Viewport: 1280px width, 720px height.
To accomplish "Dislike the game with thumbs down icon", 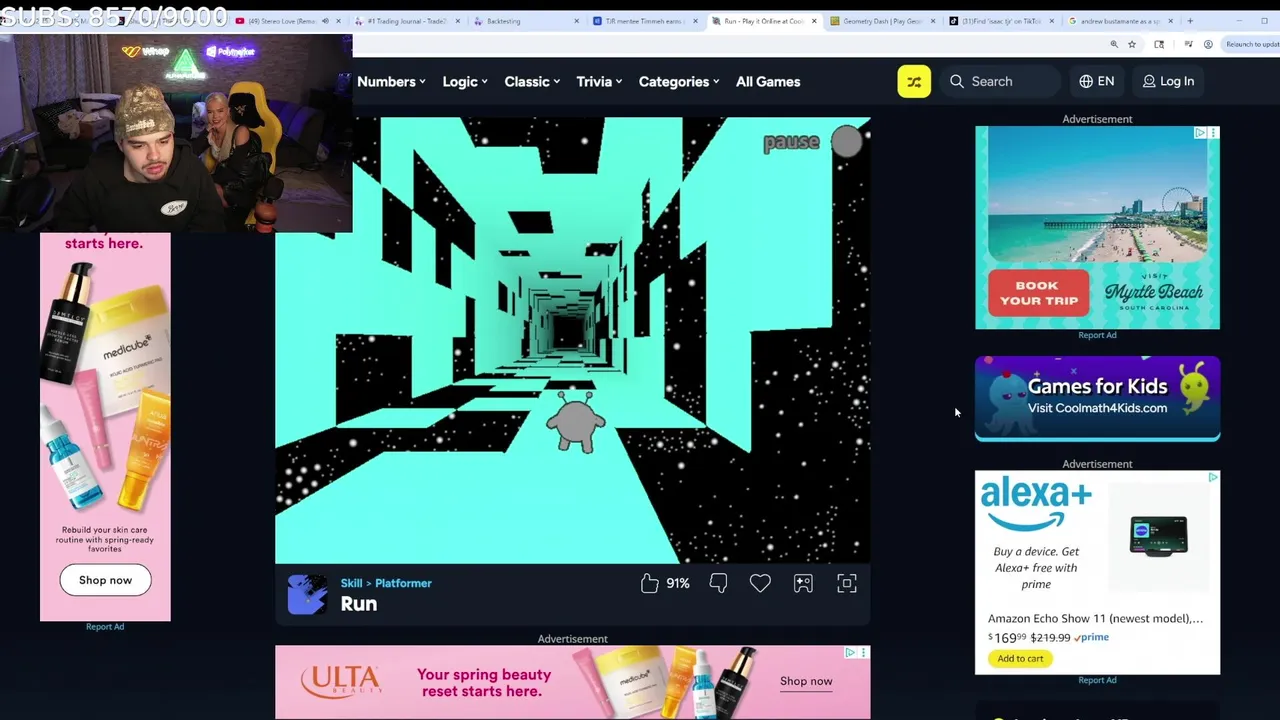I will pyautogui.click(x=718, y=583).
